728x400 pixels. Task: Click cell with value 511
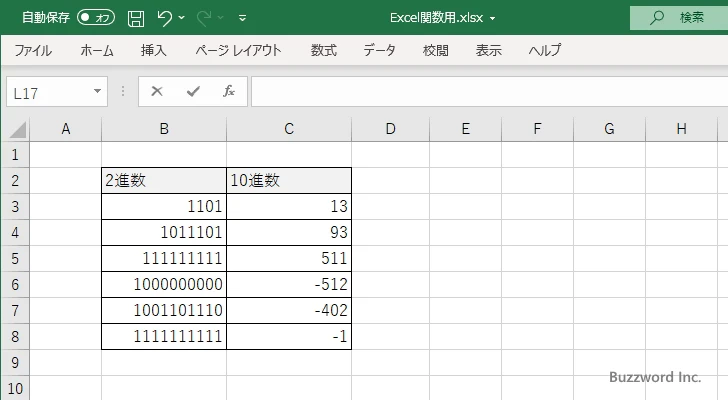[x=289, y=258]
